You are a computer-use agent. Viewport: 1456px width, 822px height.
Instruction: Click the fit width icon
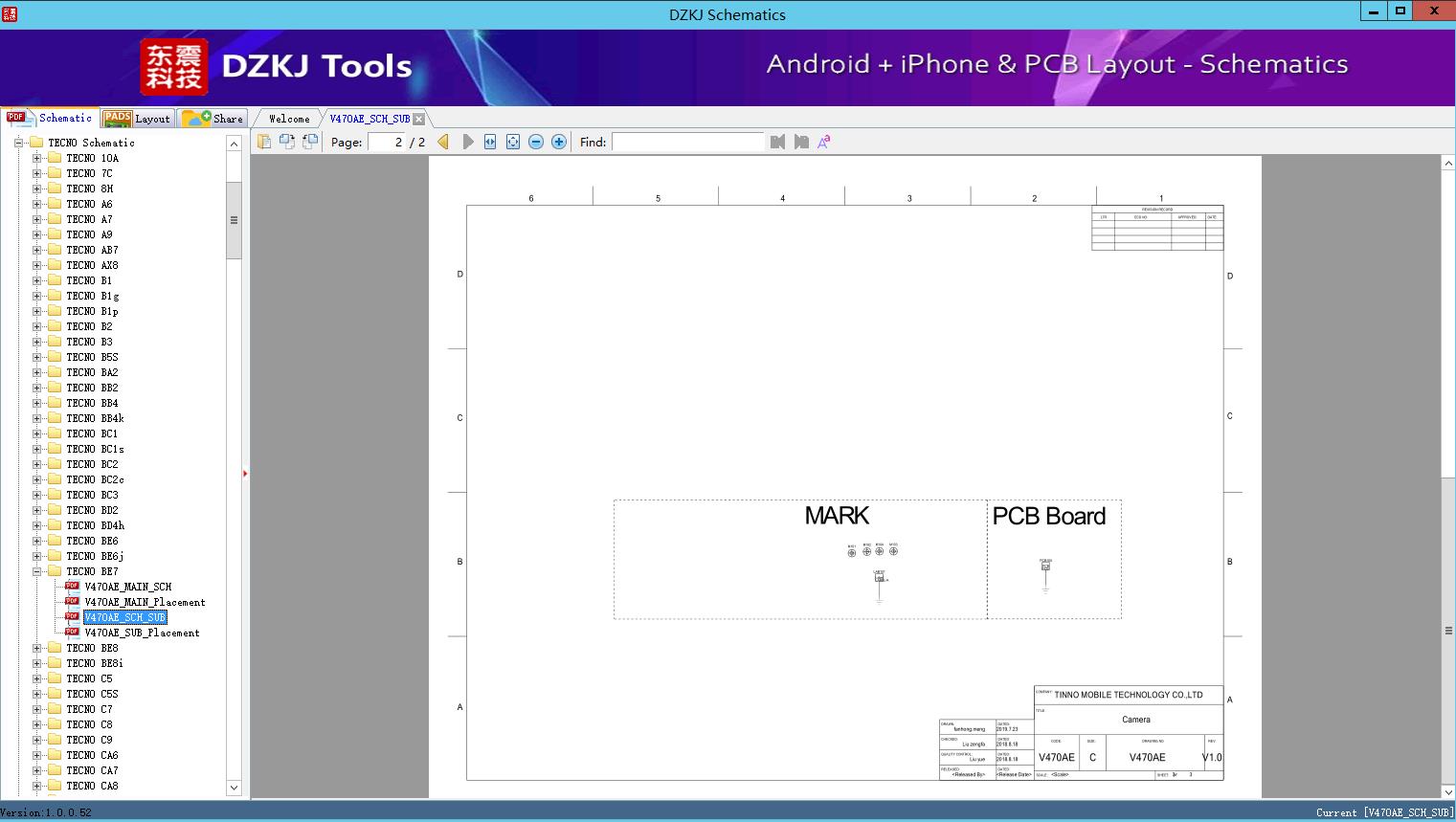[490, 142]
